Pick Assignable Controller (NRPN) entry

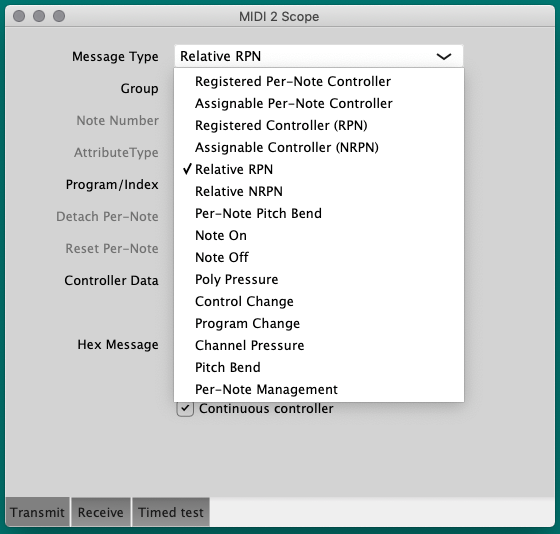(319, 148)
